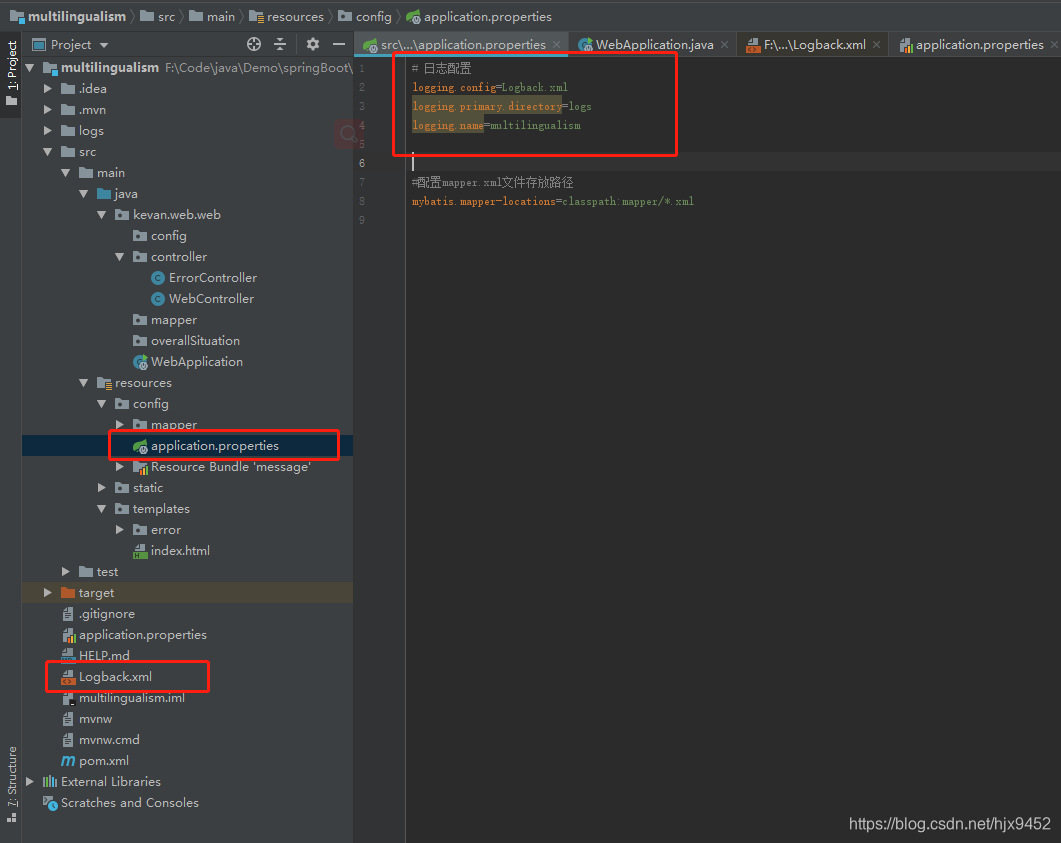
Task: Click resources breadcrumb in navigation bar
Action: tap(286, 16)
